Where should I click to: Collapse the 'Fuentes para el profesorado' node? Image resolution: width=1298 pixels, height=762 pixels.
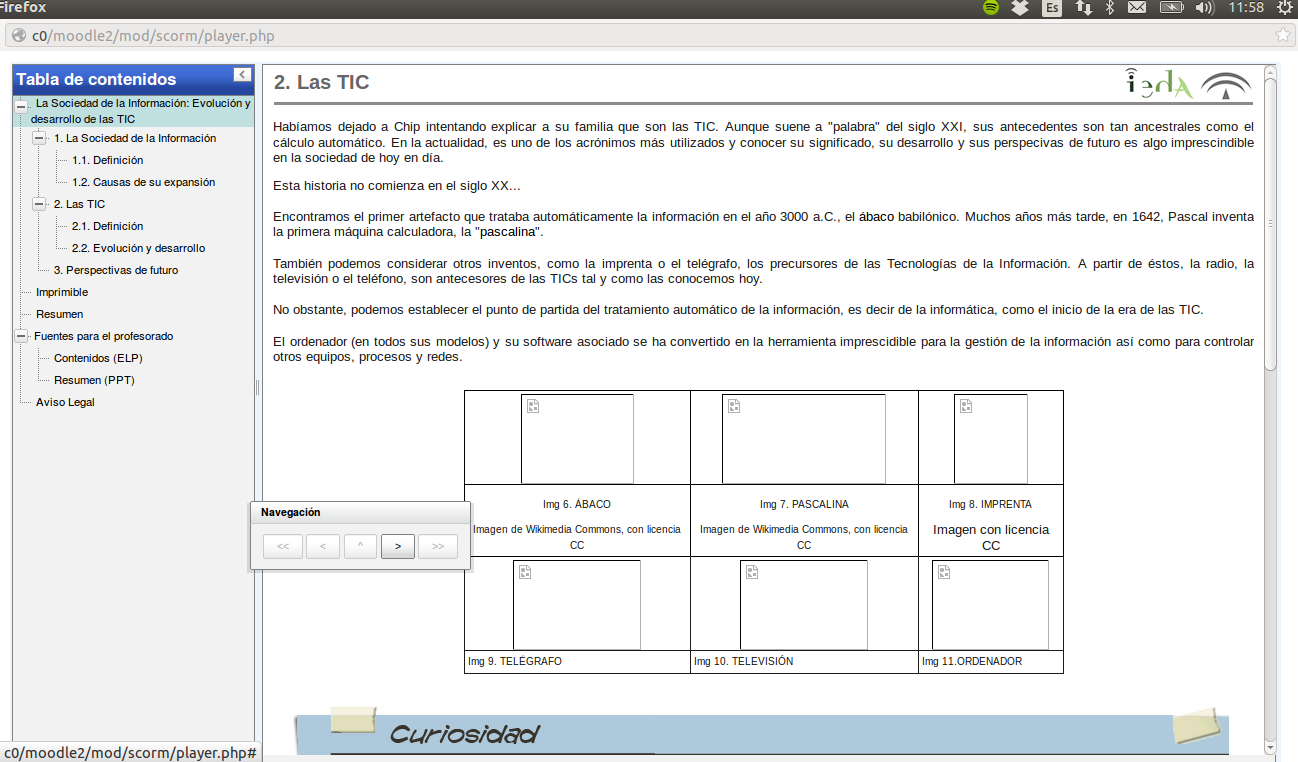(x=21, y=336)
